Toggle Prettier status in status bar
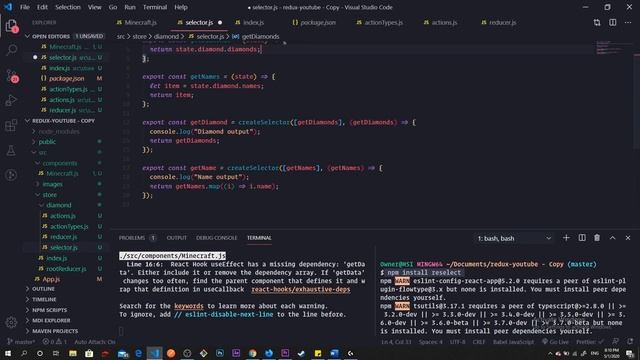Screen dimensions: 640x360 coord(589,342)
